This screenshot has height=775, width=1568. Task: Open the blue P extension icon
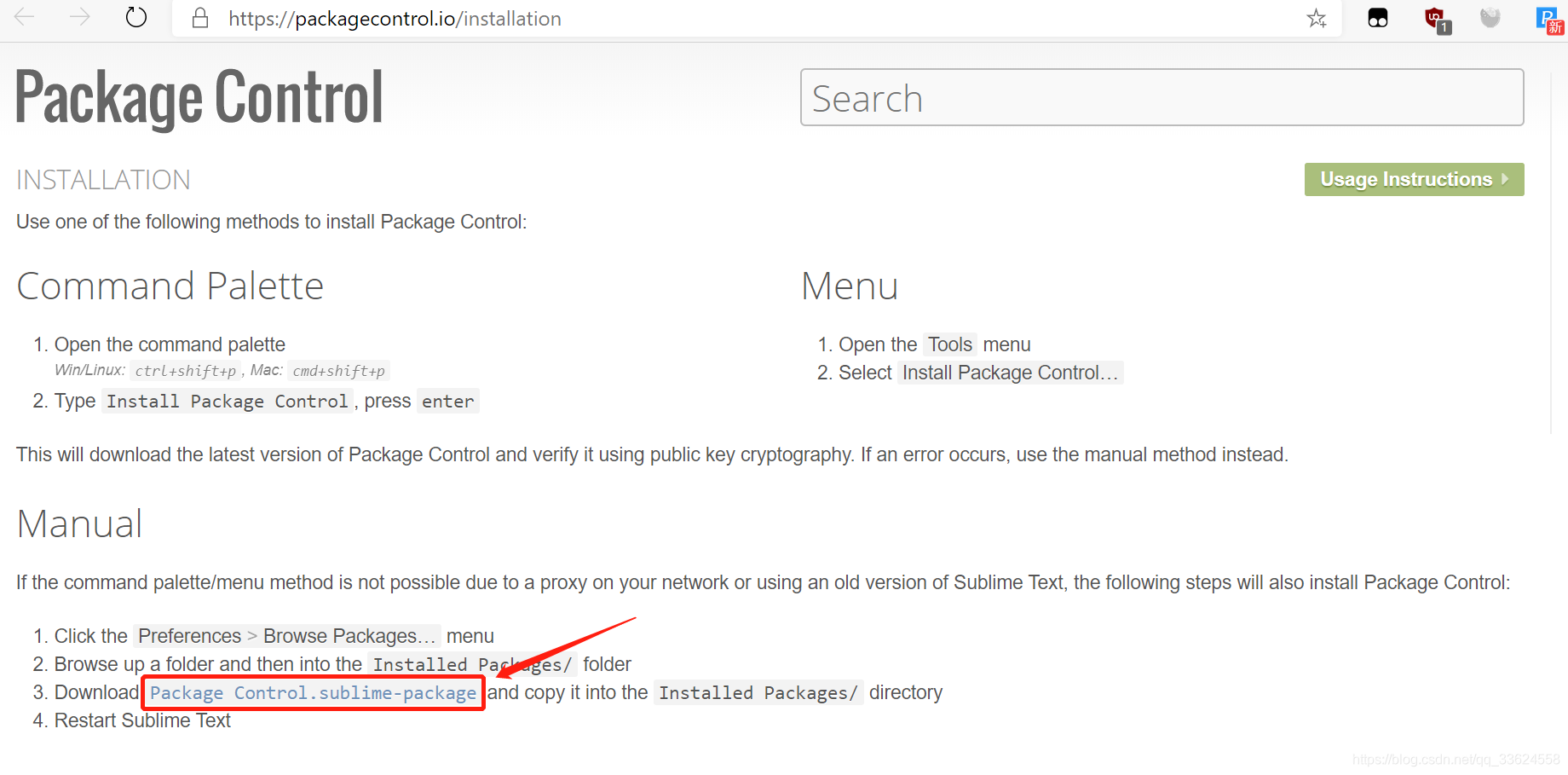point(1549,20)
